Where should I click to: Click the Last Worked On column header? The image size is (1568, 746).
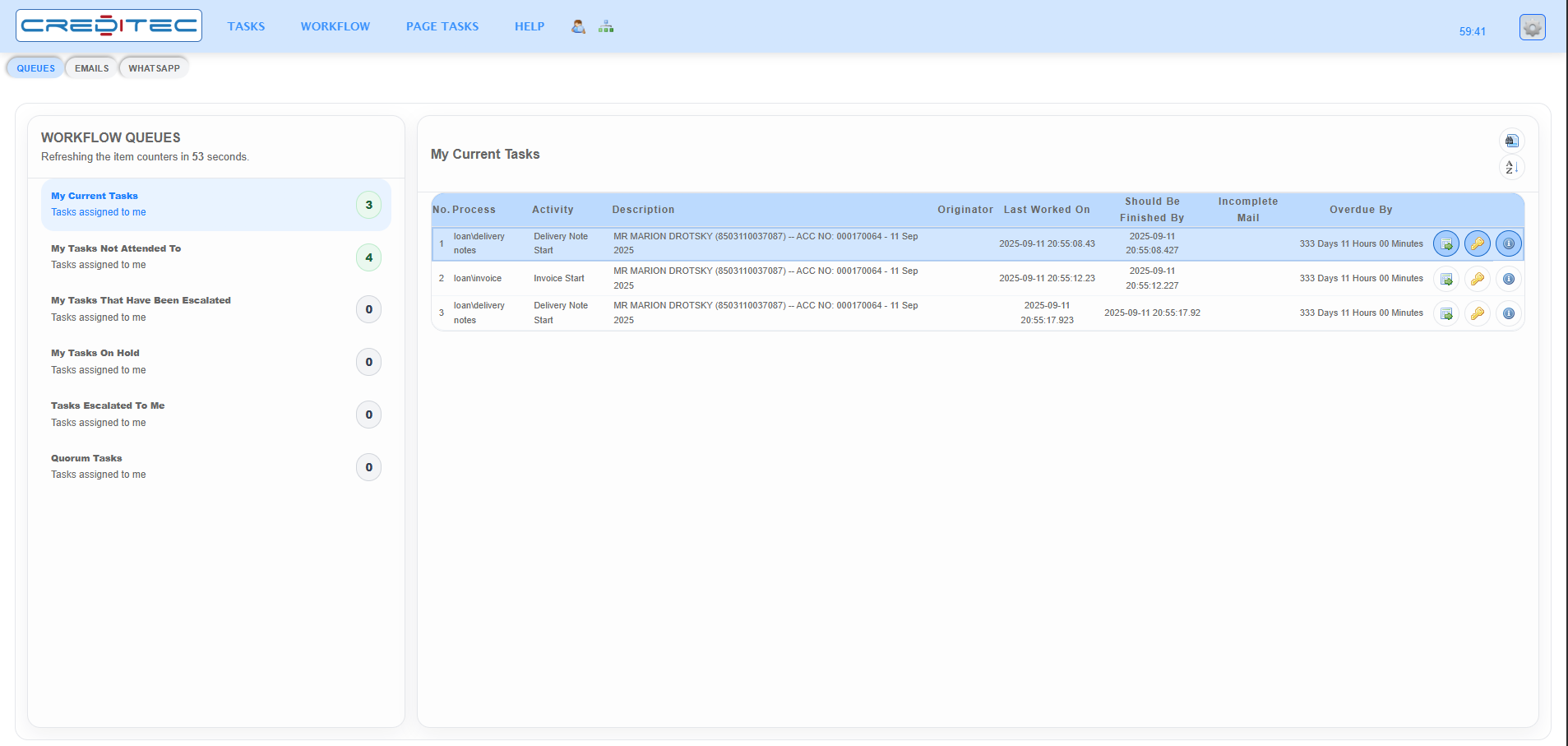tap(1047, 210)
